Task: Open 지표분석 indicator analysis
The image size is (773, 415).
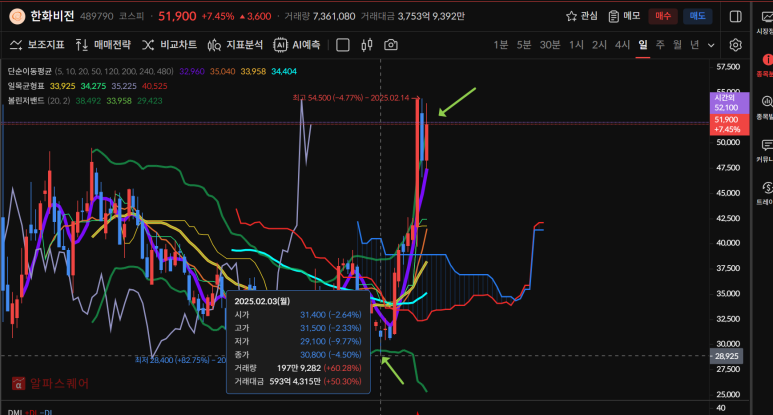Action: [235, 45]
